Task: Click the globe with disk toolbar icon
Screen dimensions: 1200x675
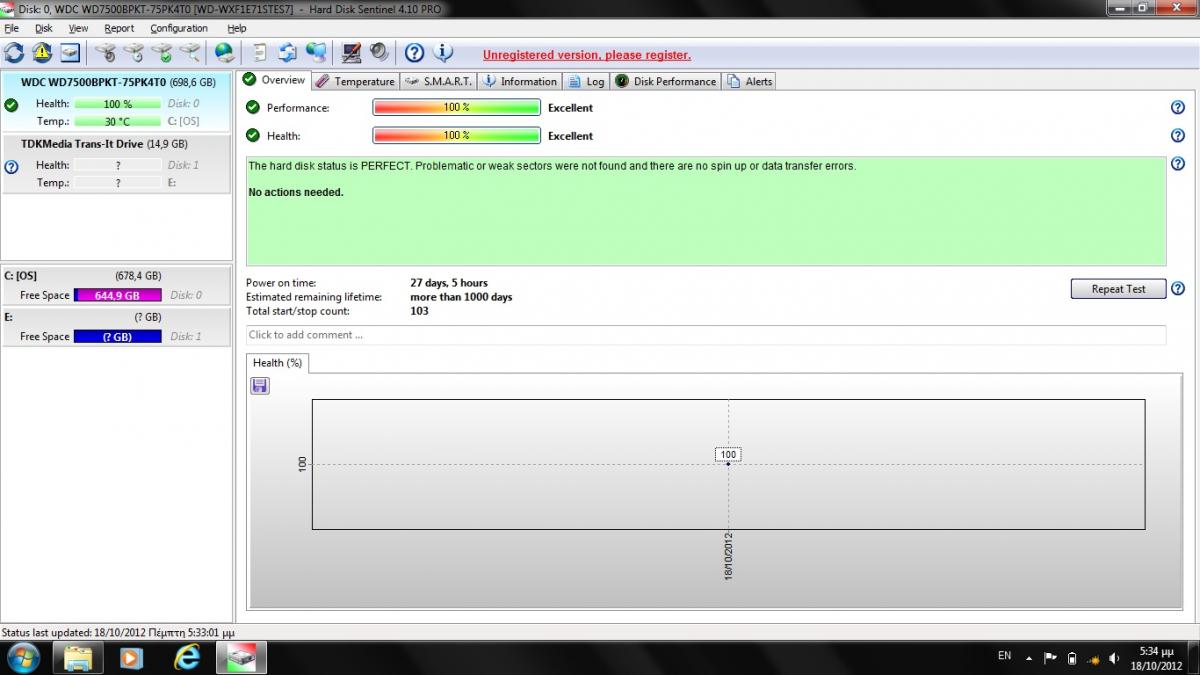Action: [224, 52]
